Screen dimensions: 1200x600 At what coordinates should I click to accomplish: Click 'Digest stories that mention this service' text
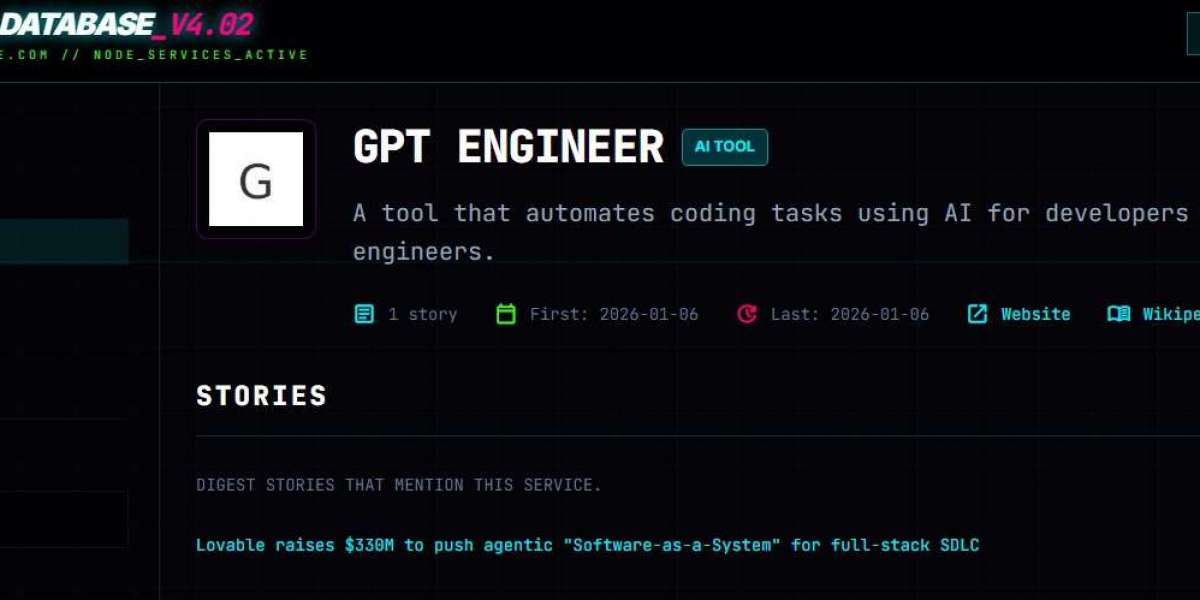399,485
